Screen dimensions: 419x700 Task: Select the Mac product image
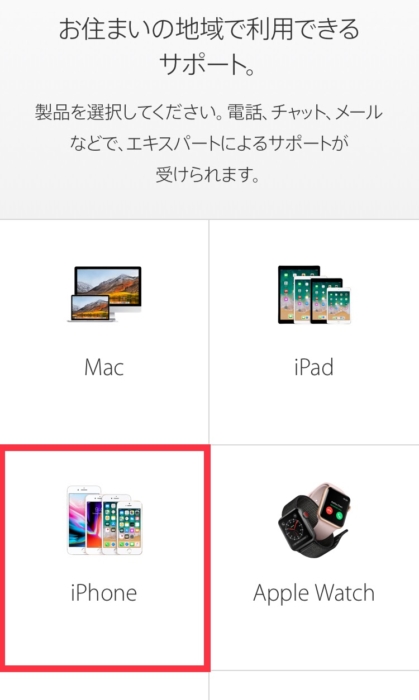104,293
